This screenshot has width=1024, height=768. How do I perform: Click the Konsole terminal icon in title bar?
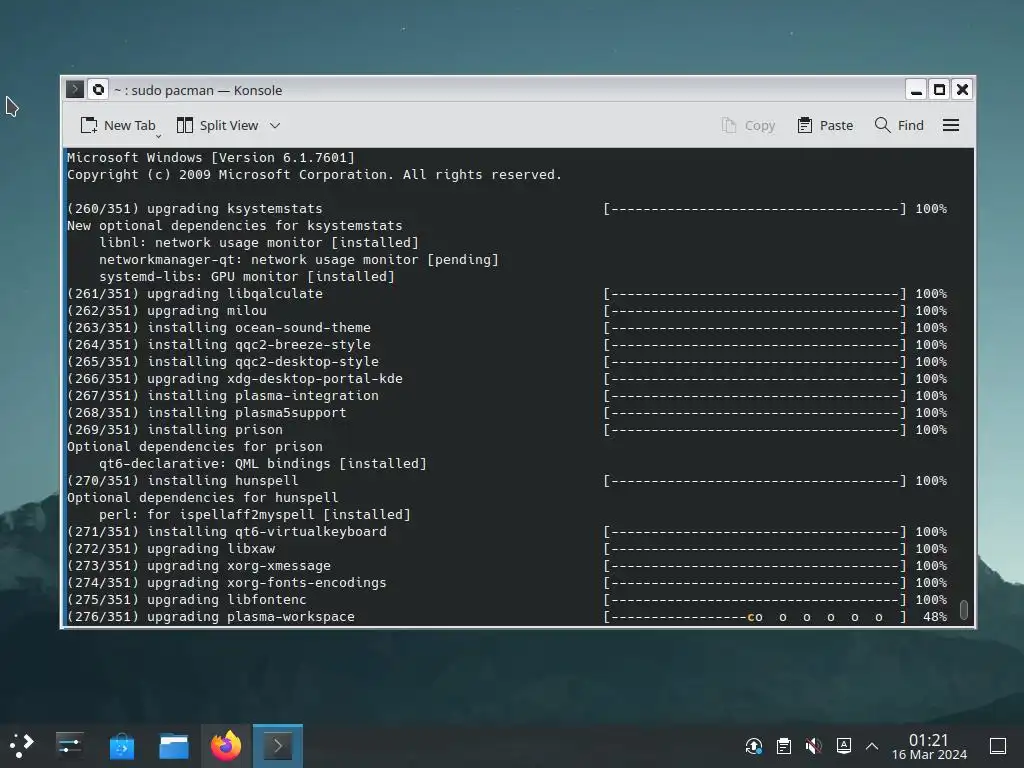click(75, 89)
